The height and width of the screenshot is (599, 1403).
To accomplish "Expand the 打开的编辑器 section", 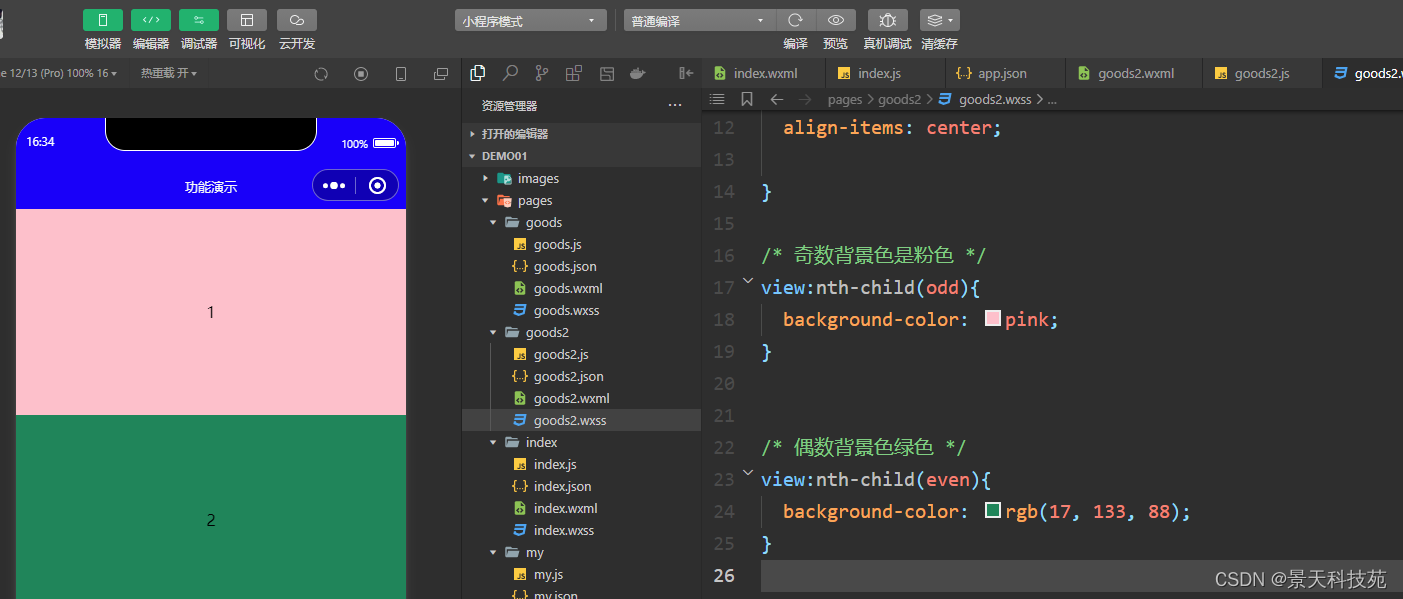I will (581, 133).
